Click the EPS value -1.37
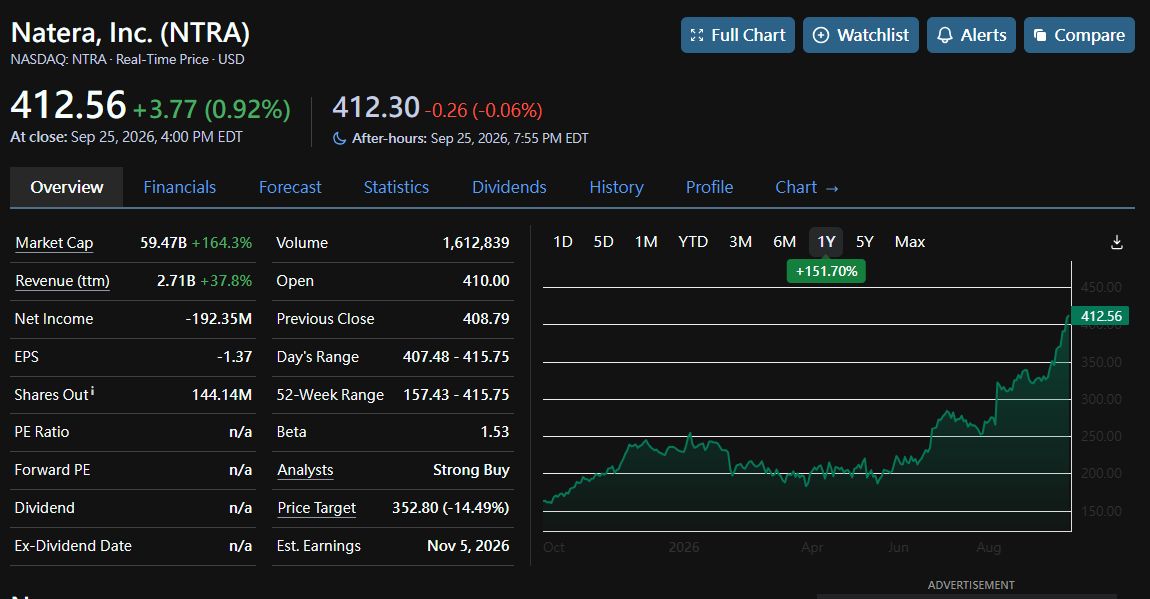 [x=235, y=357]
